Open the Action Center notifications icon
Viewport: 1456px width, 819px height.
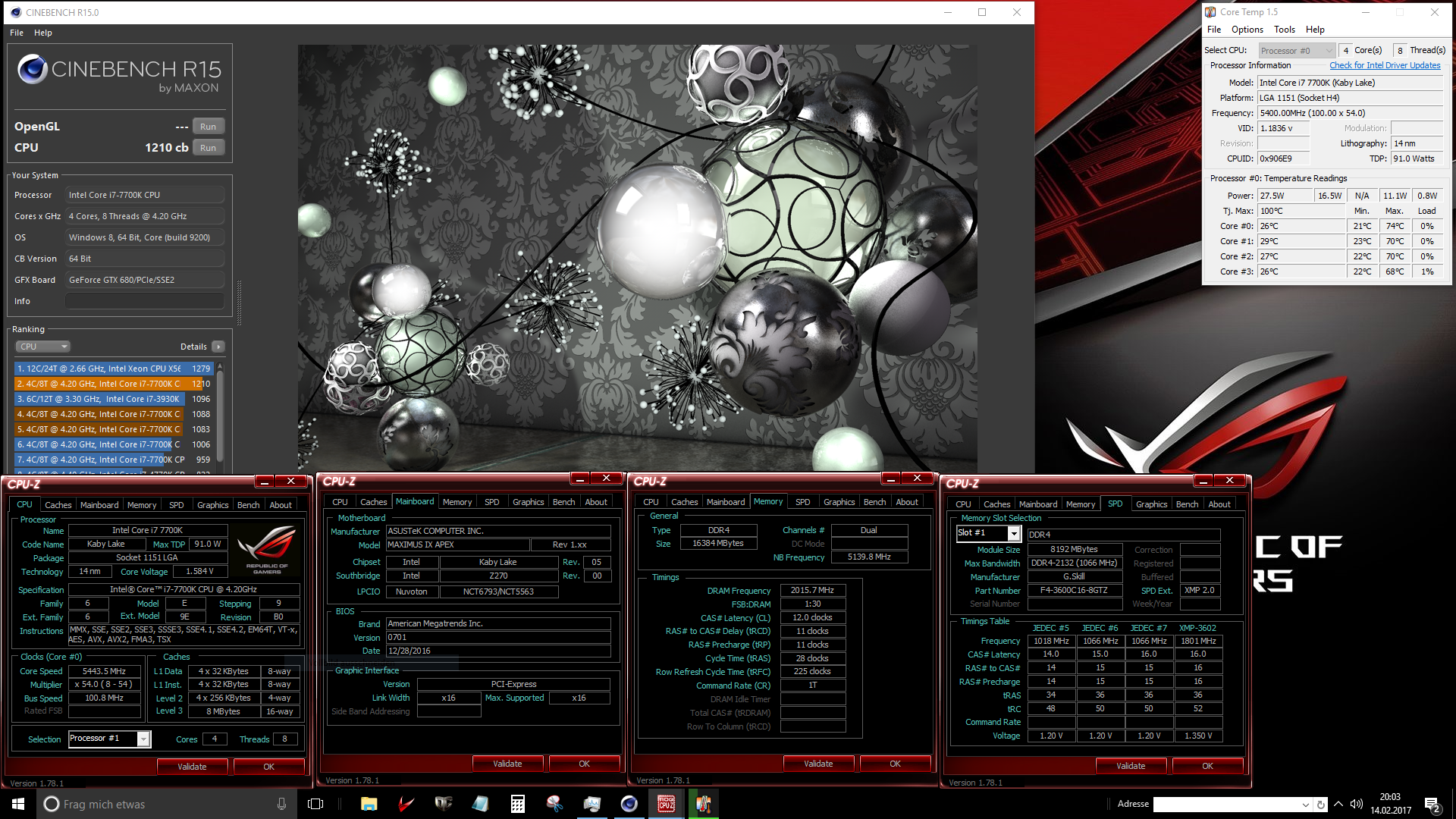click(x=1432, y=805)
